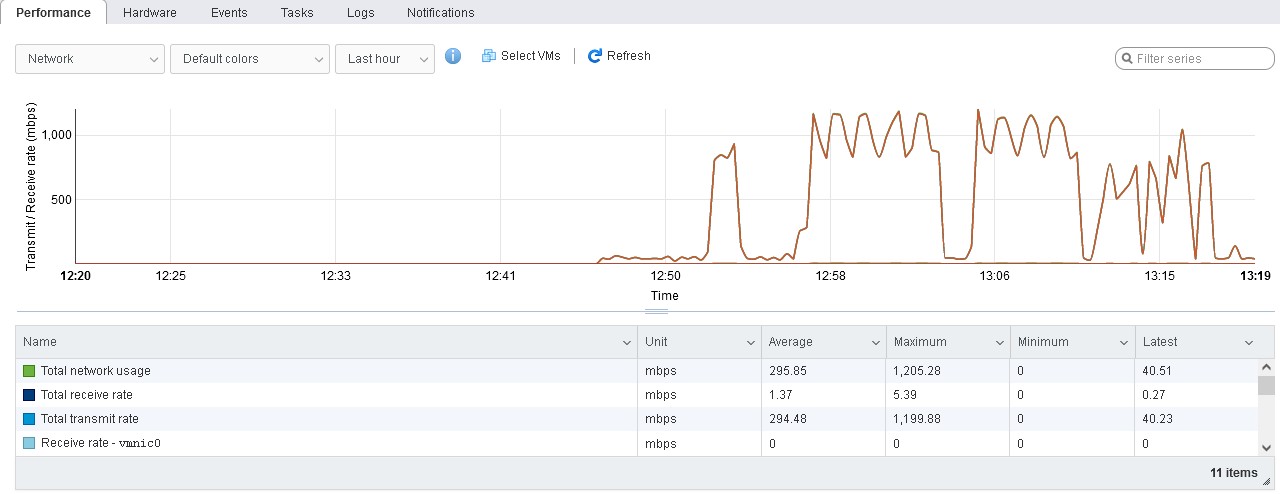Click the 295.85 average value
This screenshot has width=1280, height=494.
point(787,371)
